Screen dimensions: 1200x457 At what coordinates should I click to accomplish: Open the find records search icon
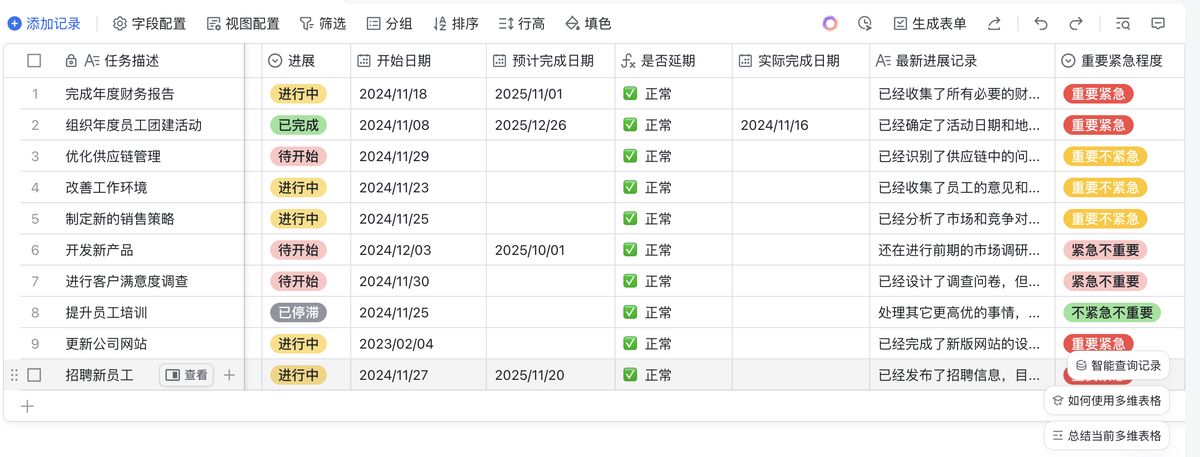(1123, 23)
